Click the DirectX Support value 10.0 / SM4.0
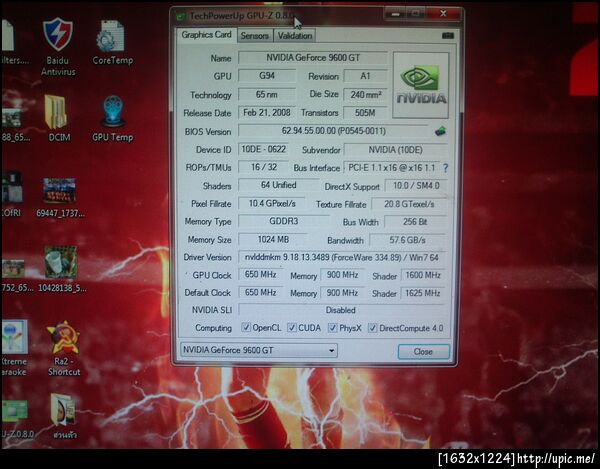 click(x=416, y=186)
